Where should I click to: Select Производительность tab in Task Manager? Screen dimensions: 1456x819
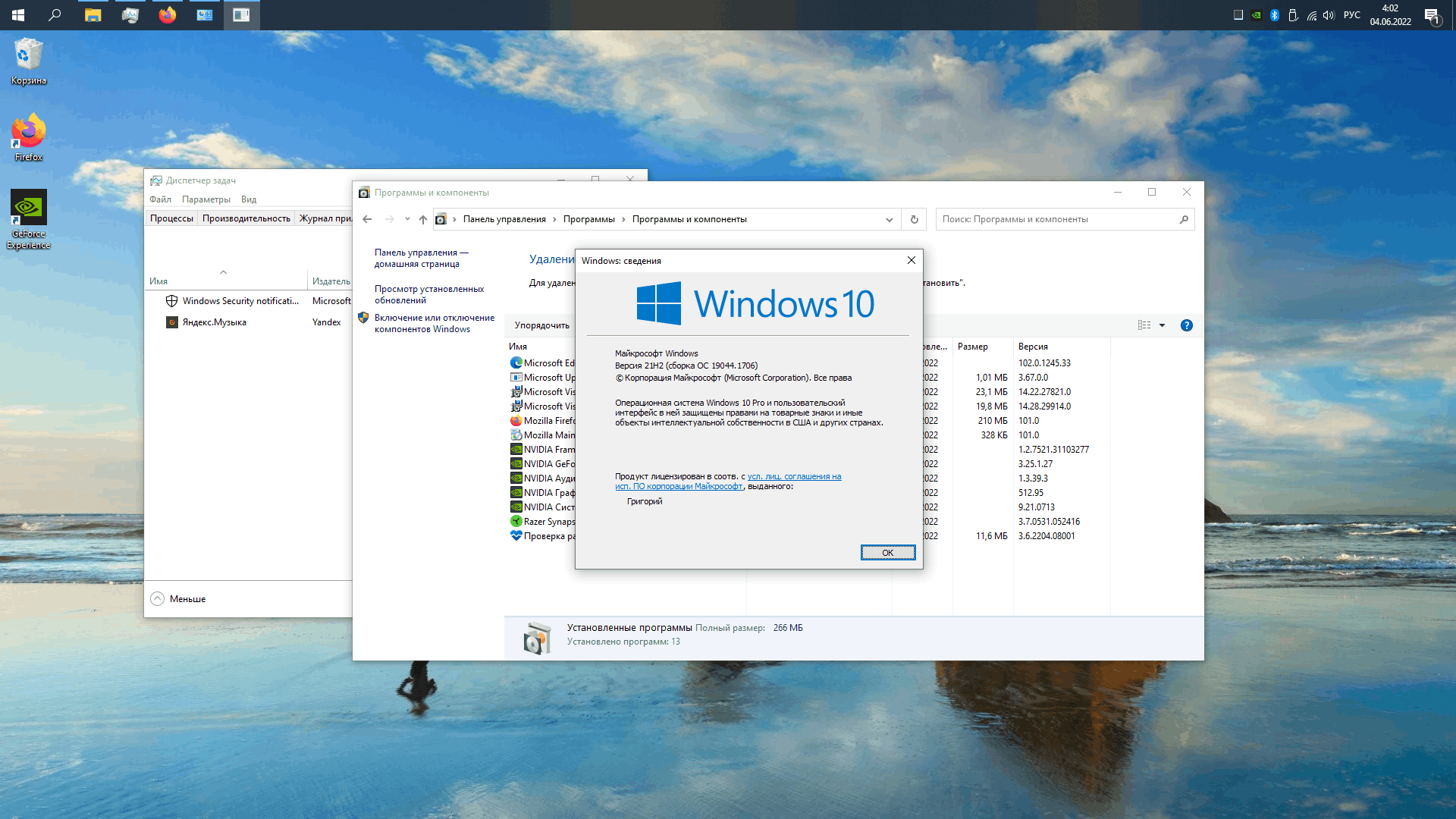point(243,218)
